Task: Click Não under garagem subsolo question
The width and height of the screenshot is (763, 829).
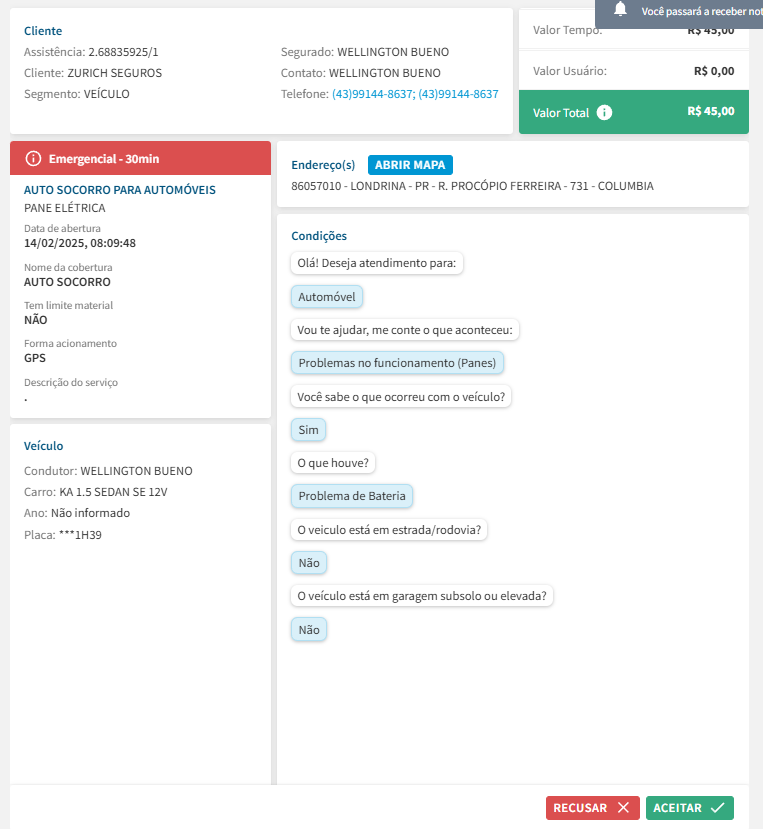Action: coord(309,630)
